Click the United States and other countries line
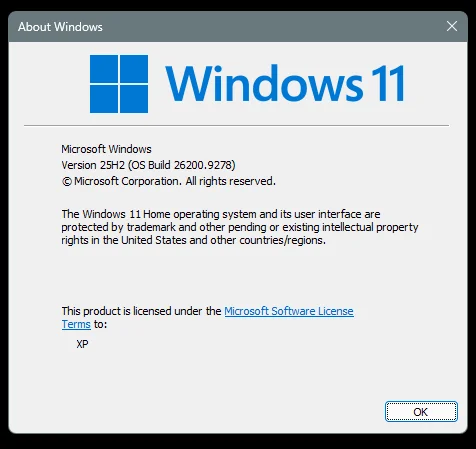This screenshot has width=476, height=449. pos(193,240)
